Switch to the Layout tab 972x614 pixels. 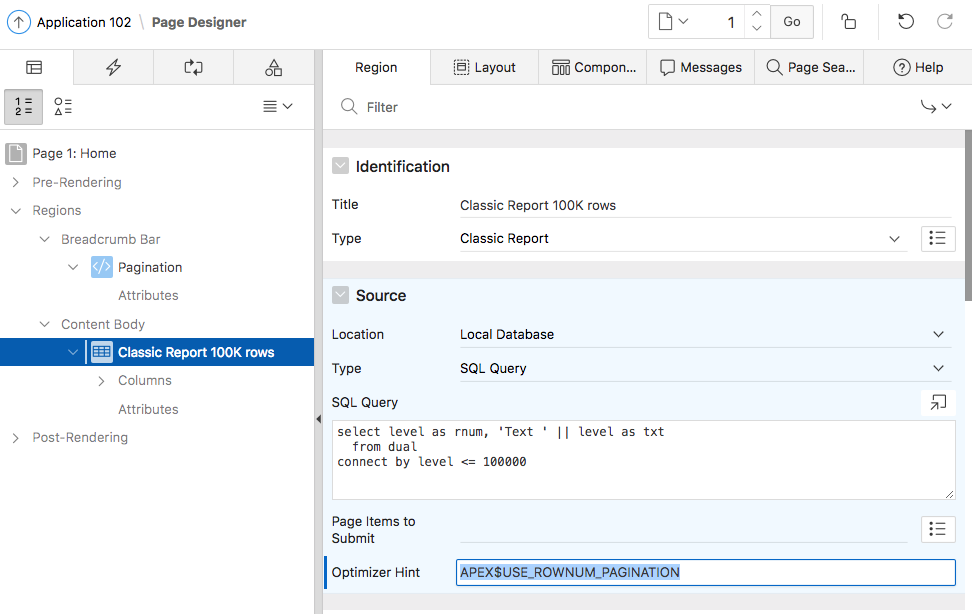point(484,67)
